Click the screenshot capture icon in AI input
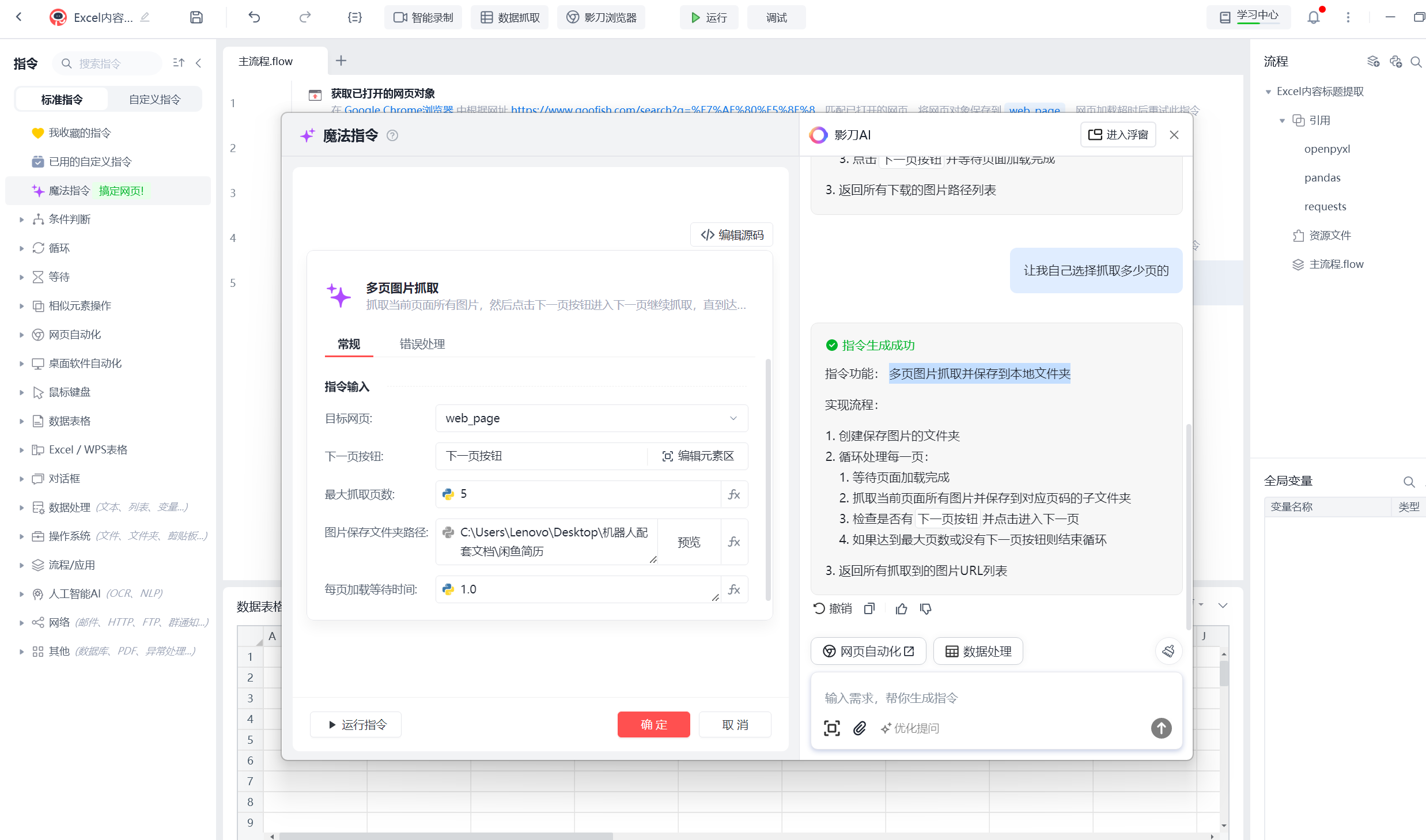Viewport: 1426px width, 840px height. [x=831, y=728]
